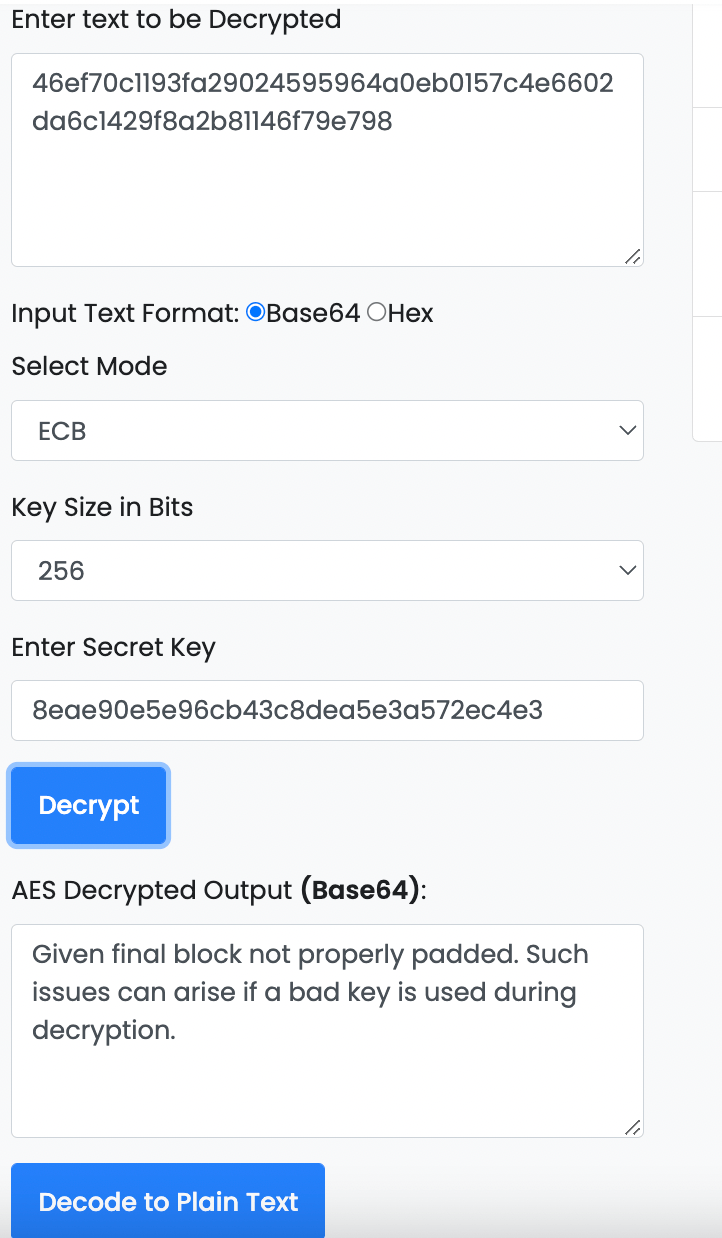Viewport: 722px width, 1238px height.
Task: Click the Enter text to be Decrypted heading
Action: point(175,18)
